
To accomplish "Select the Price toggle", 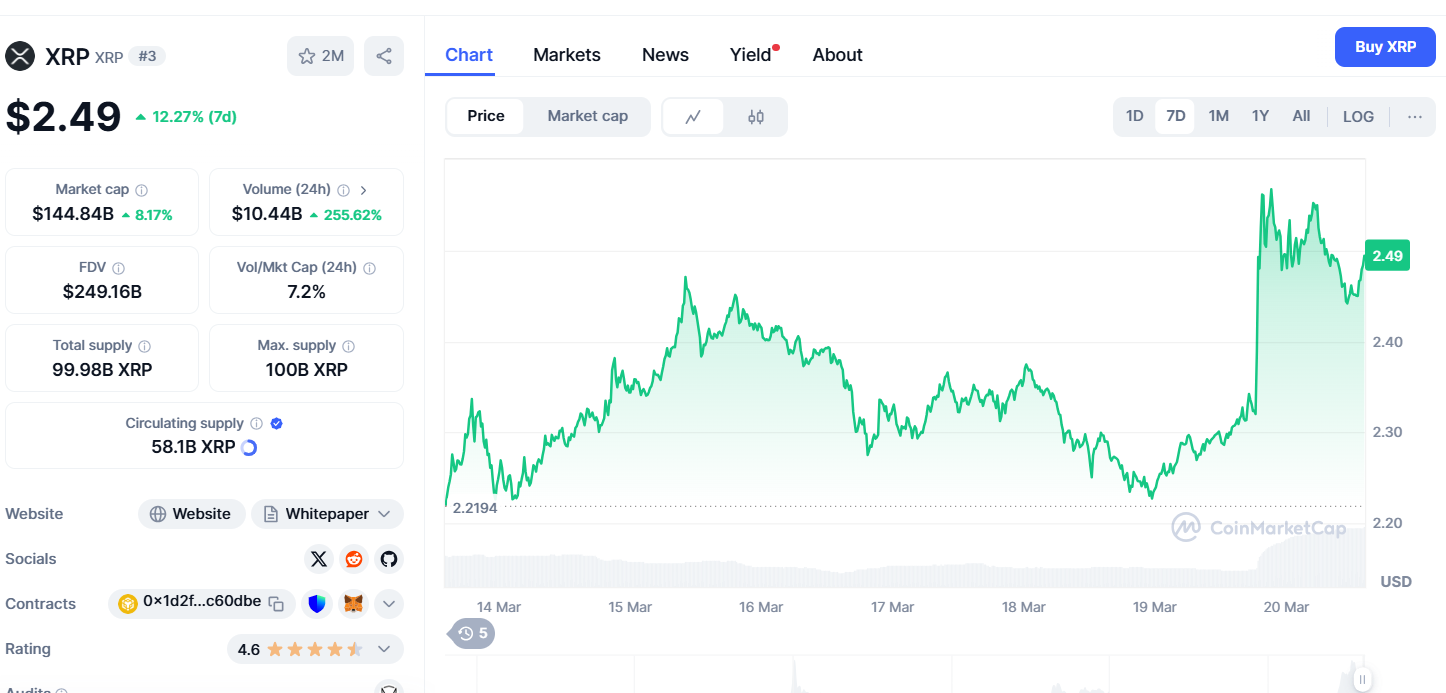I will 486,116.
